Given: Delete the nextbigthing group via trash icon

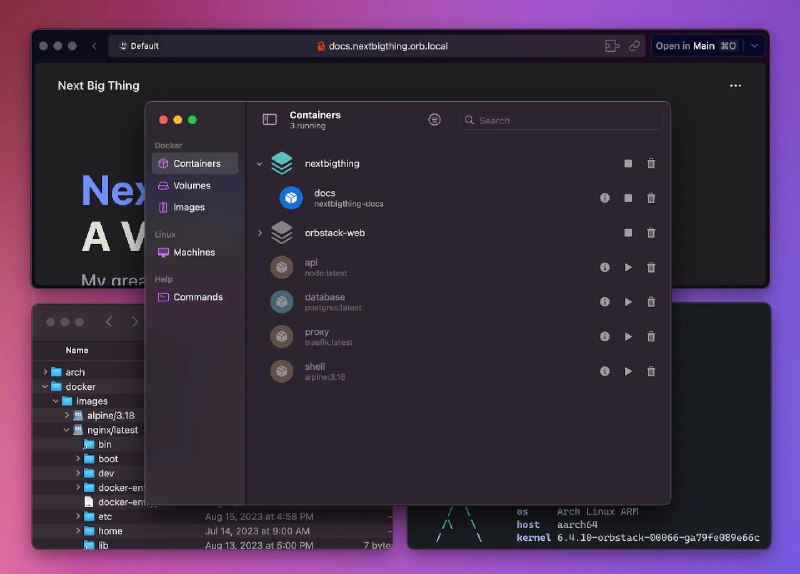Looking at the screenshot, I should (651, 164).
